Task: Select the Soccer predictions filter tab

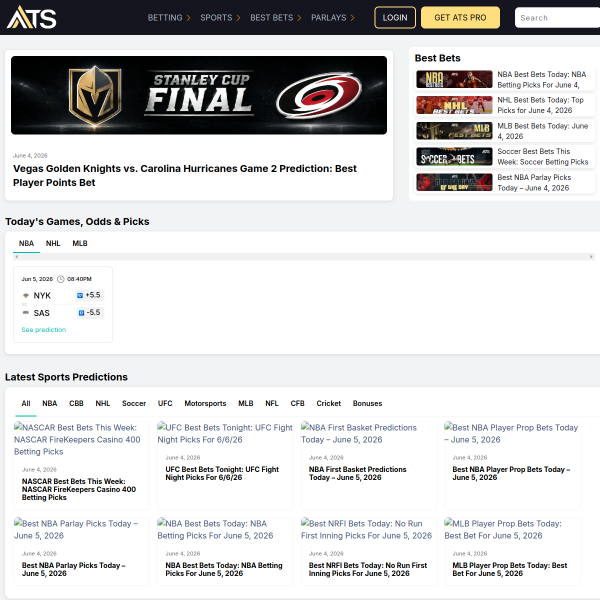Action: (x=134, y=403)
